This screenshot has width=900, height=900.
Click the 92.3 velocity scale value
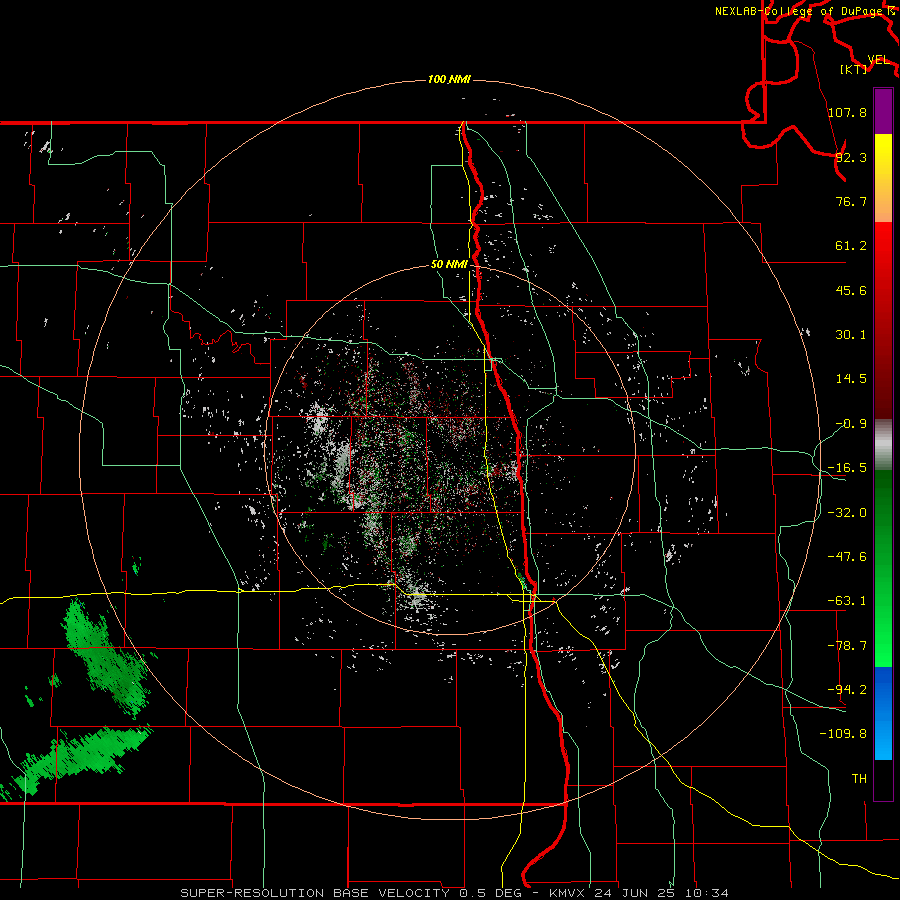tap(851, 157)
